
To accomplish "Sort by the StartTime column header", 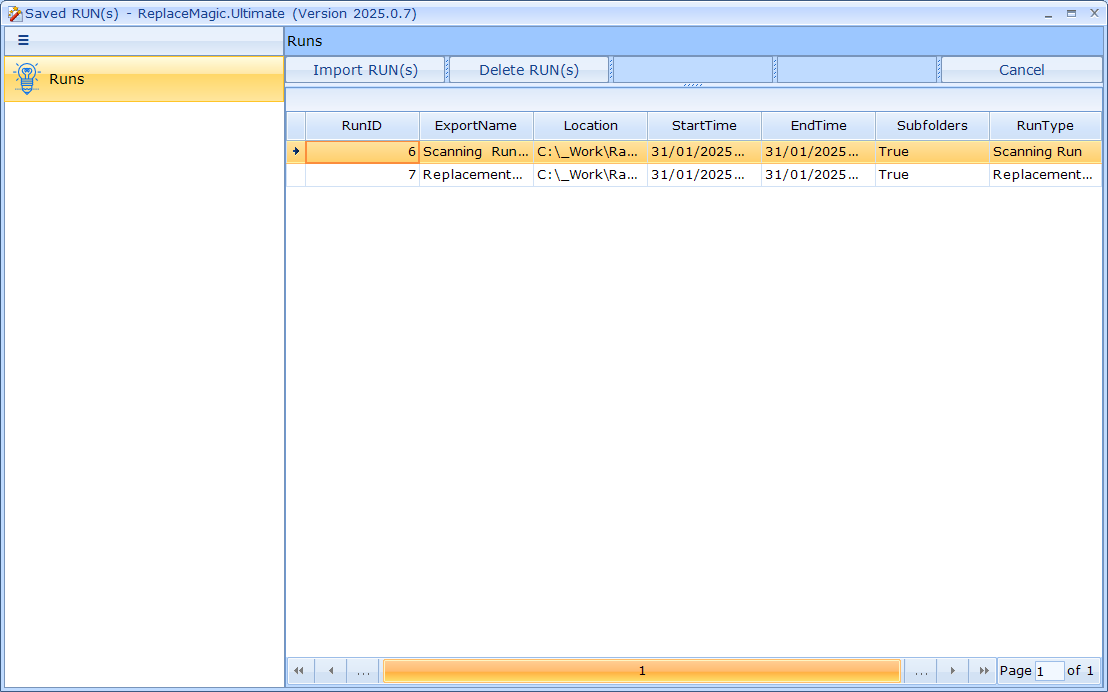I will 704,126.
